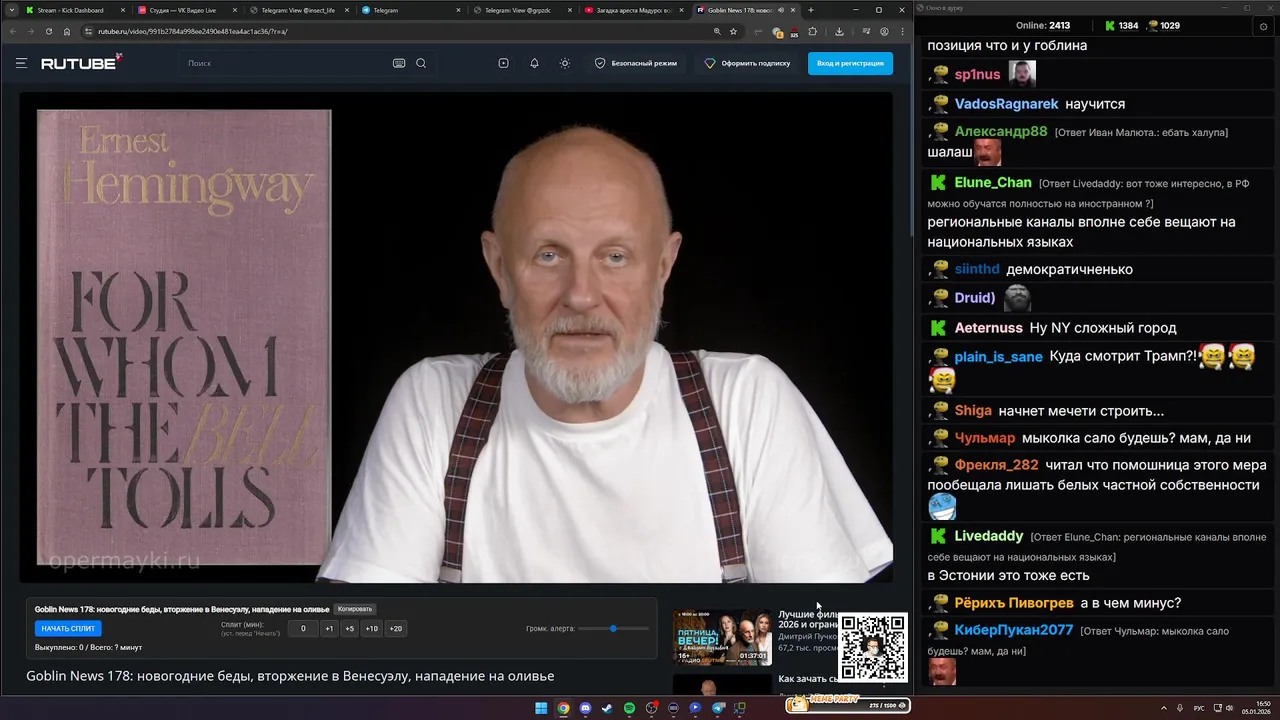The image size is (1280, 720).
Task: Open Discord from taskbar
Action: point(585,708)
